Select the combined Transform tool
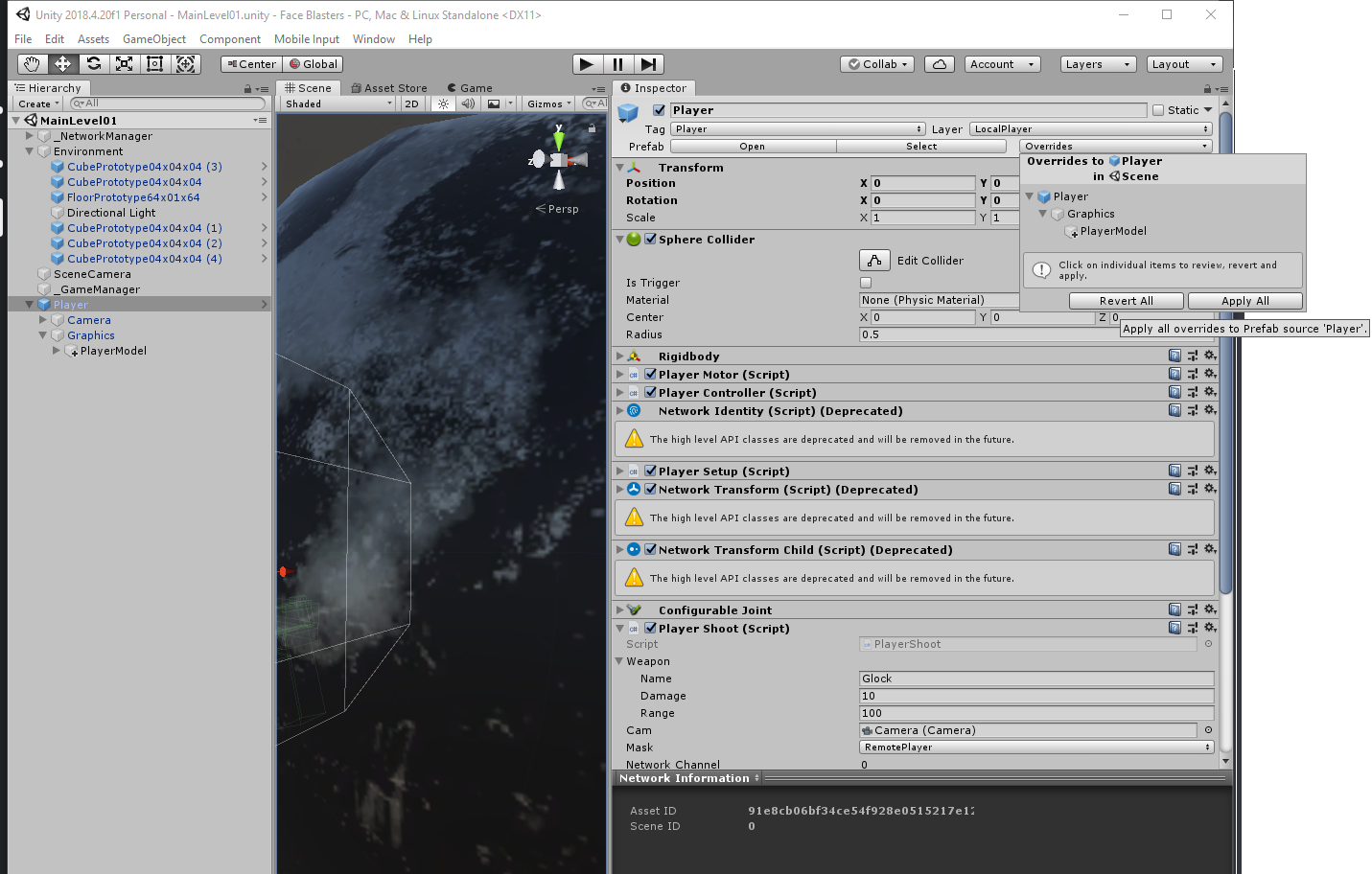This screenshot has height=874, width=1372. [185, 64]
